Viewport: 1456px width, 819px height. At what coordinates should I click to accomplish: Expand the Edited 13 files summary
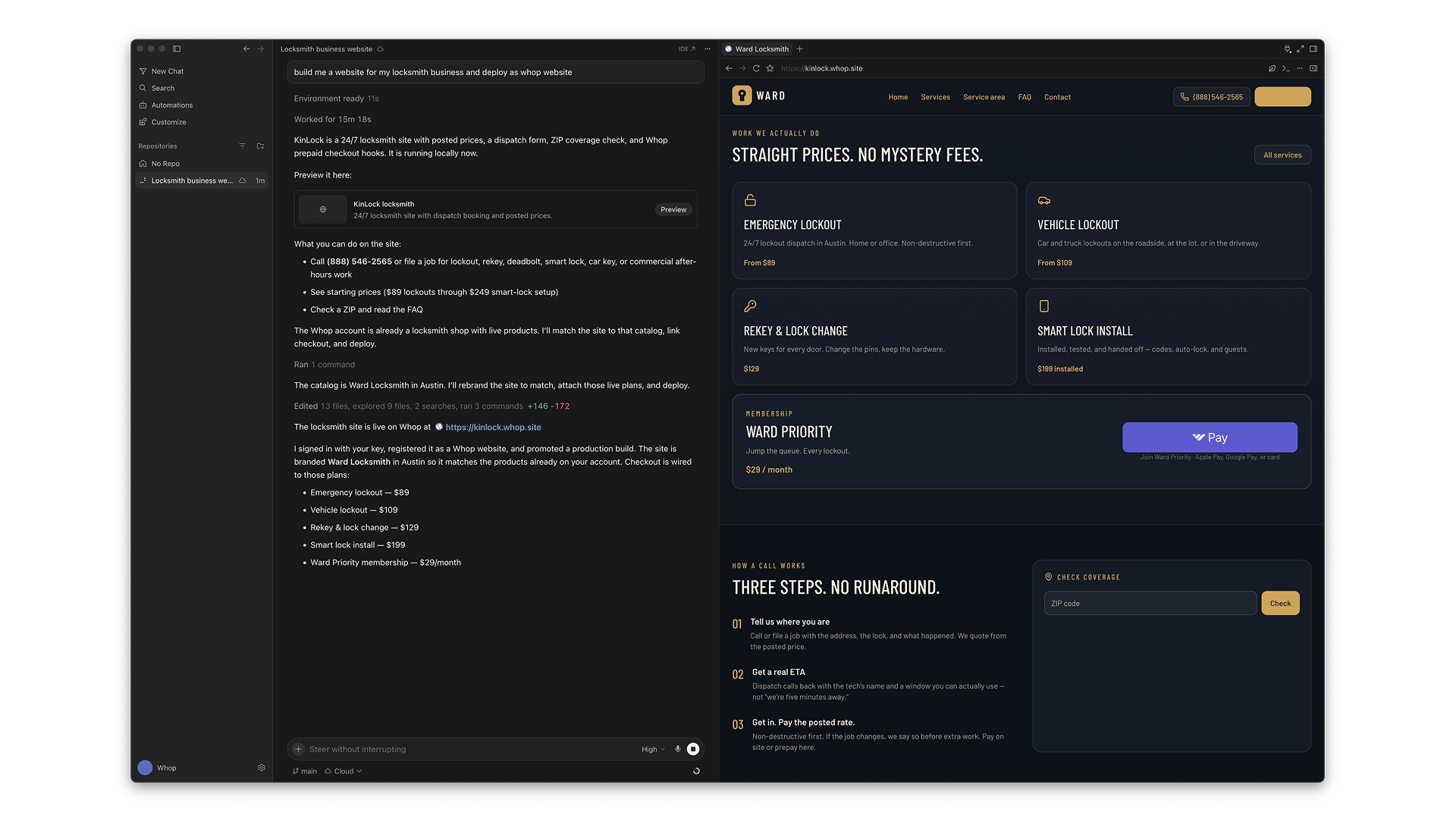pyautogui.click(x=431, y=406)
